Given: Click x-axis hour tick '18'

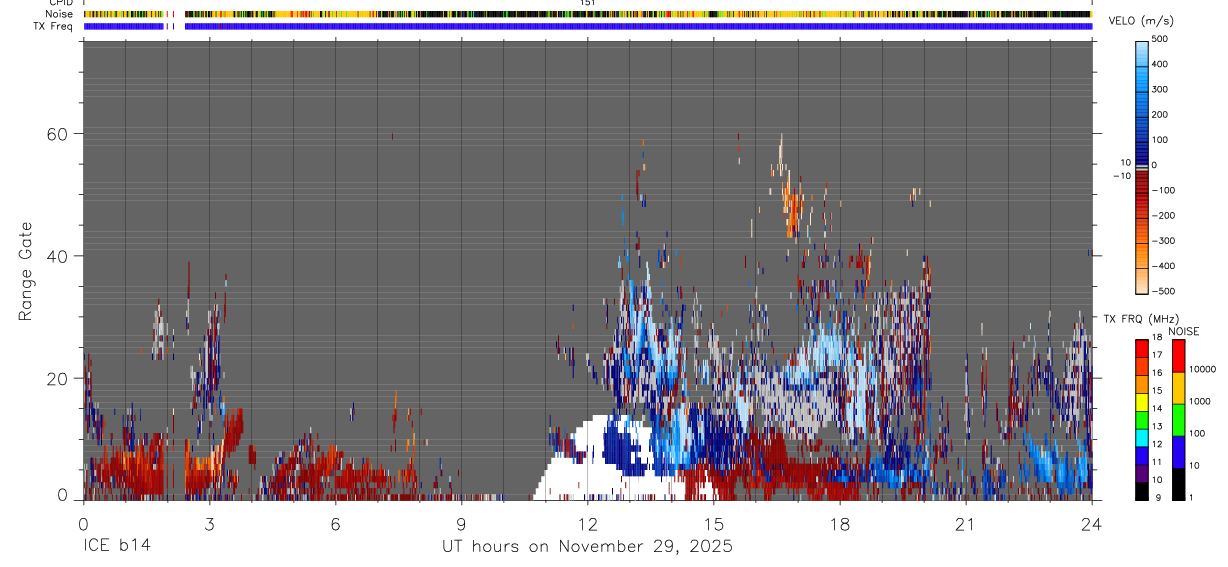Looking at the screenshot, I should pos(840,523).
